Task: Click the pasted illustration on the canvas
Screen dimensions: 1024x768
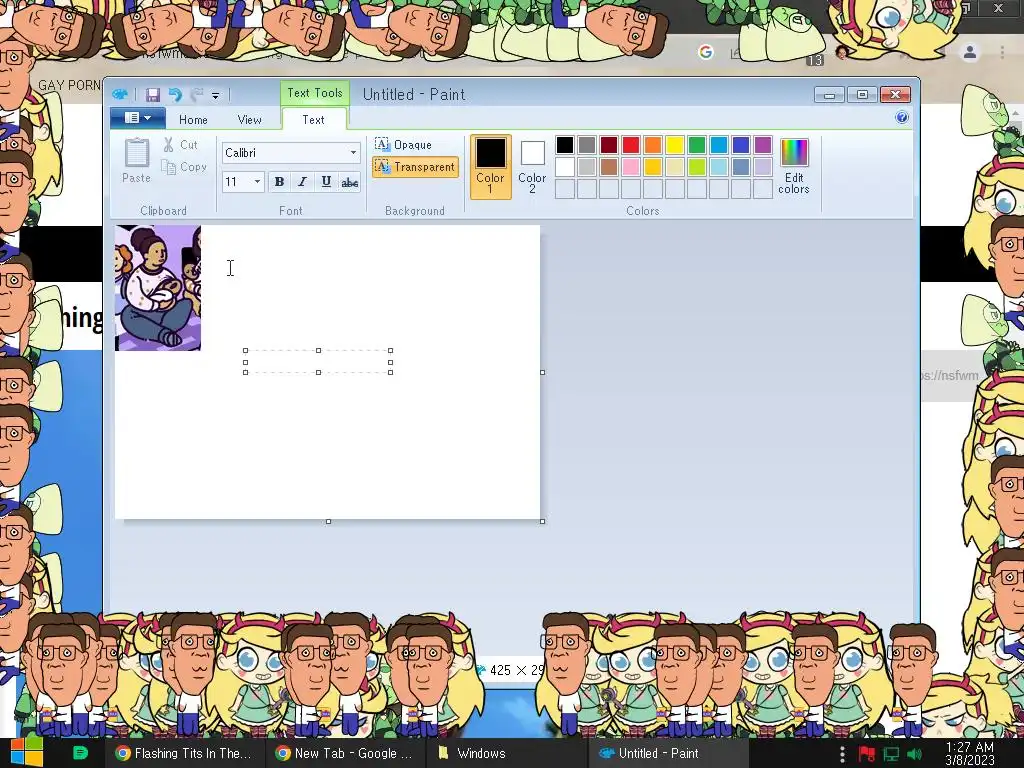Action: click(x=158, y=287)
